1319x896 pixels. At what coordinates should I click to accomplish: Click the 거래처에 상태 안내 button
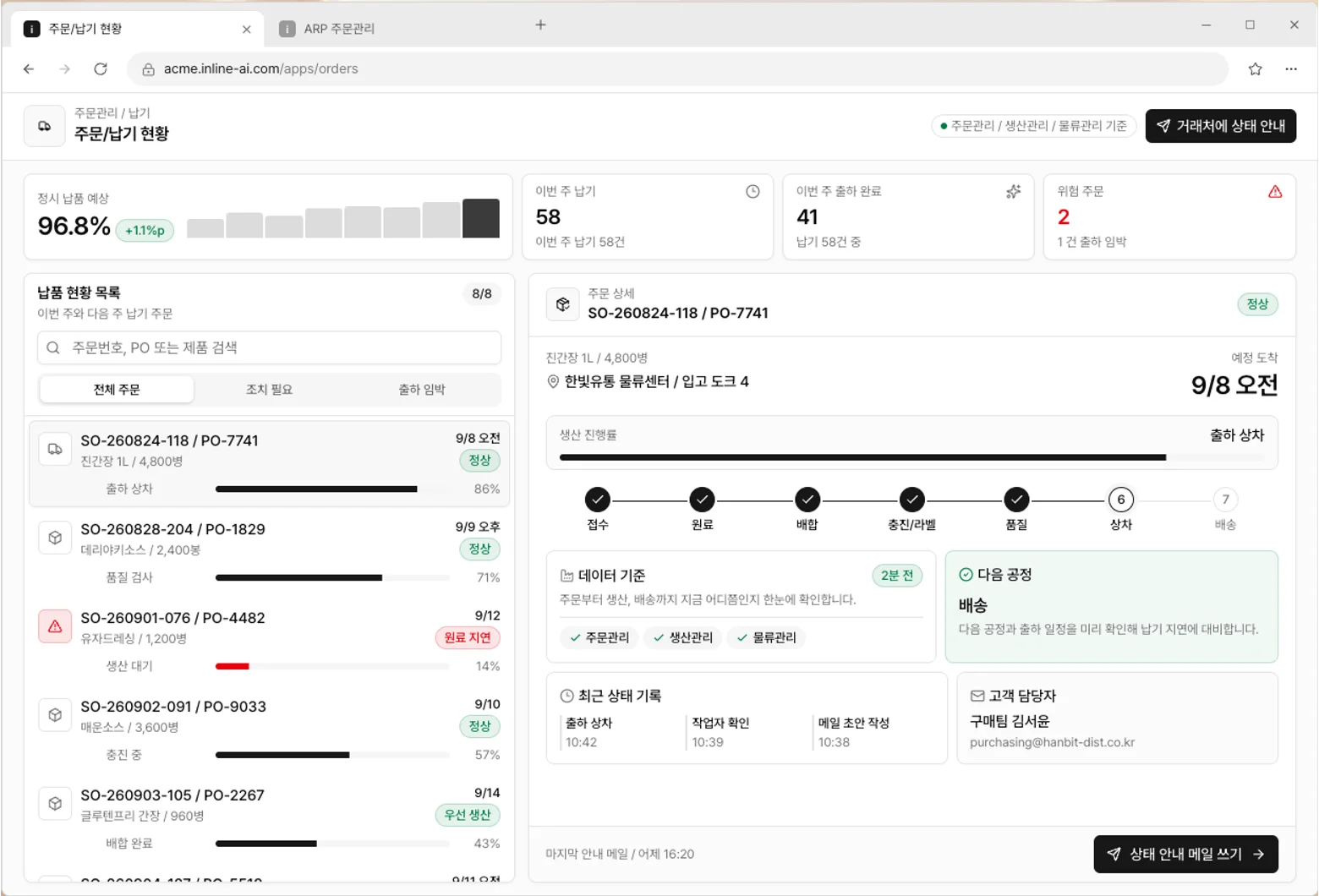pyautogui.click(x=1221, y=126)
